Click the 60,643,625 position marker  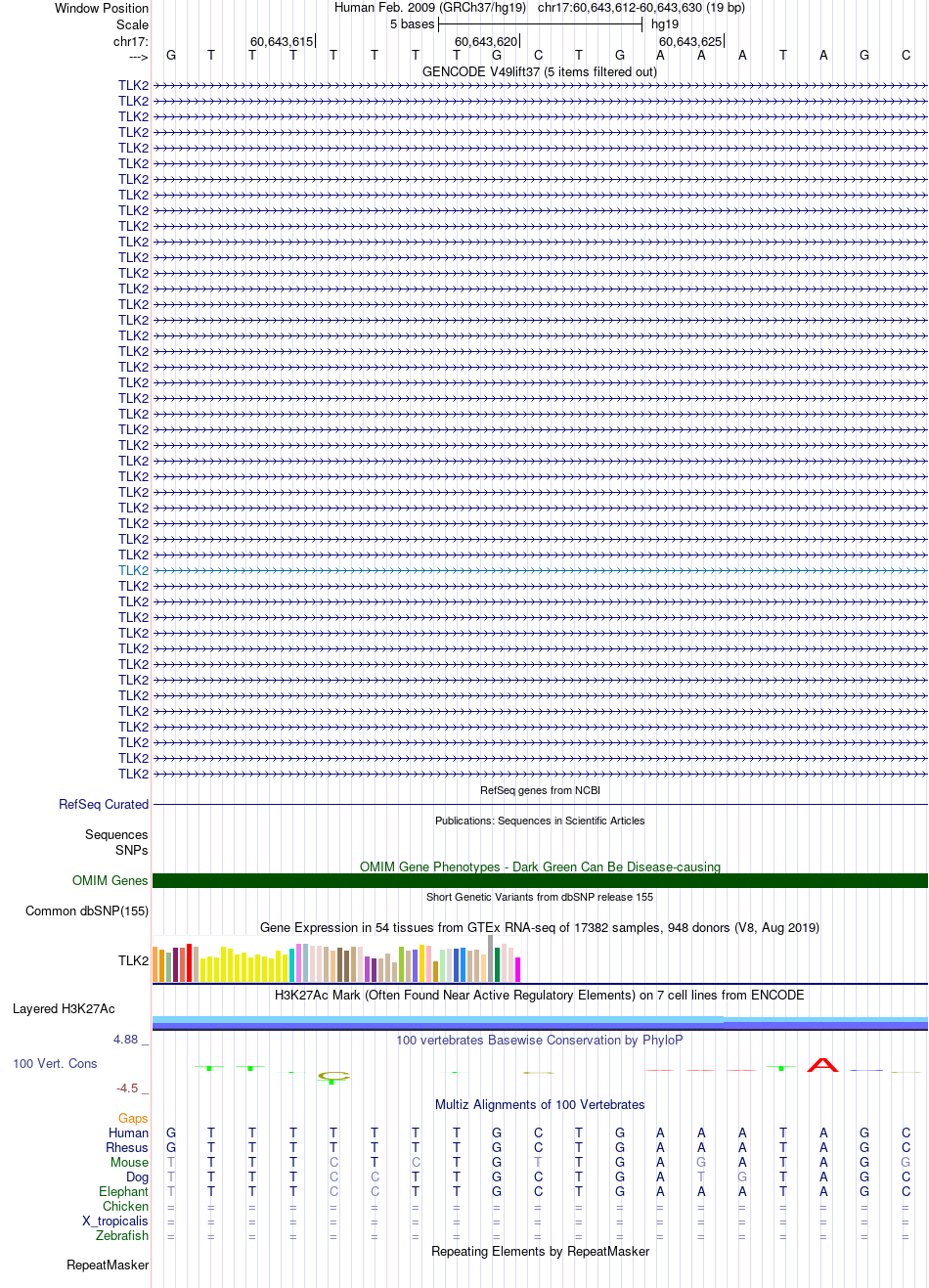[x=690, y=41]
